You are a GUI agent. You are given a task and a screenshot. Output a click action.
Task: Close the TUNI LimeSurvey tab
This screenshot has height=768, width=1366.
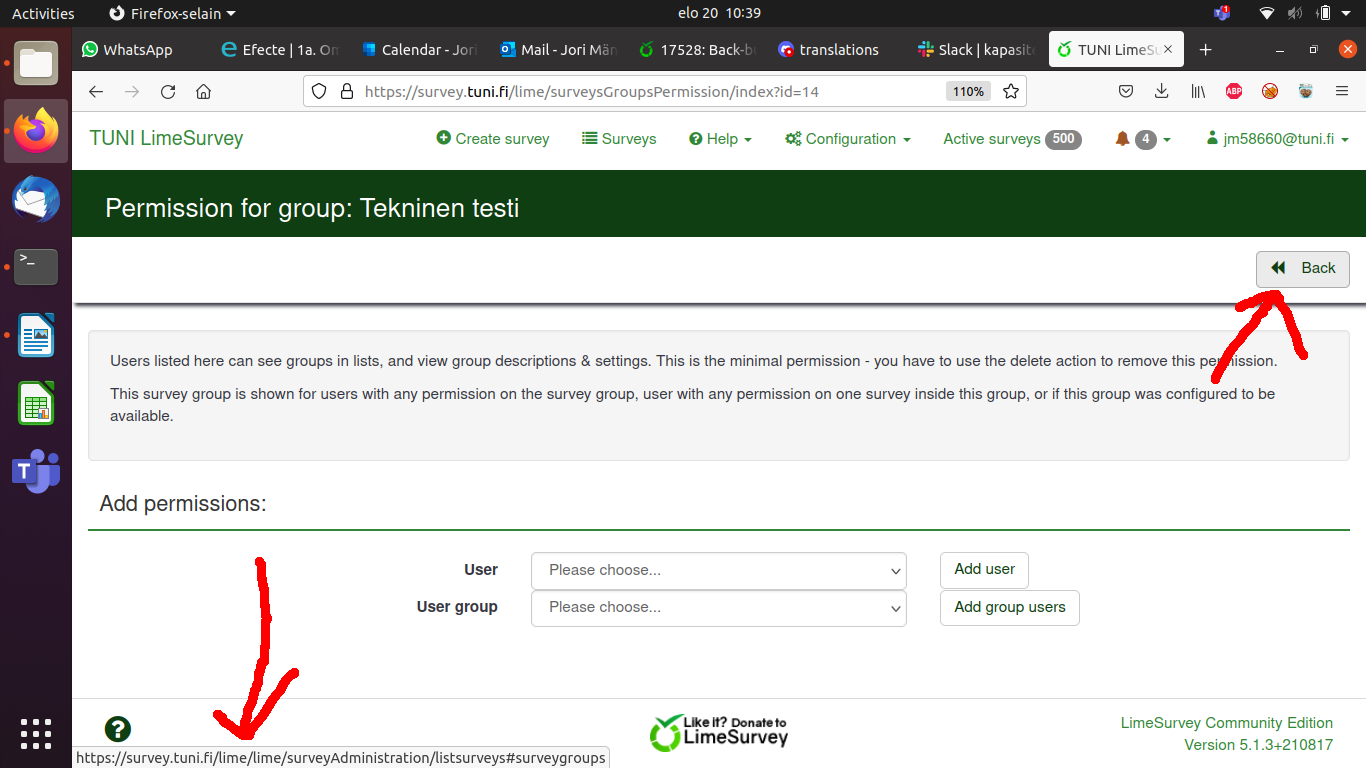[x=1167, y=50]
